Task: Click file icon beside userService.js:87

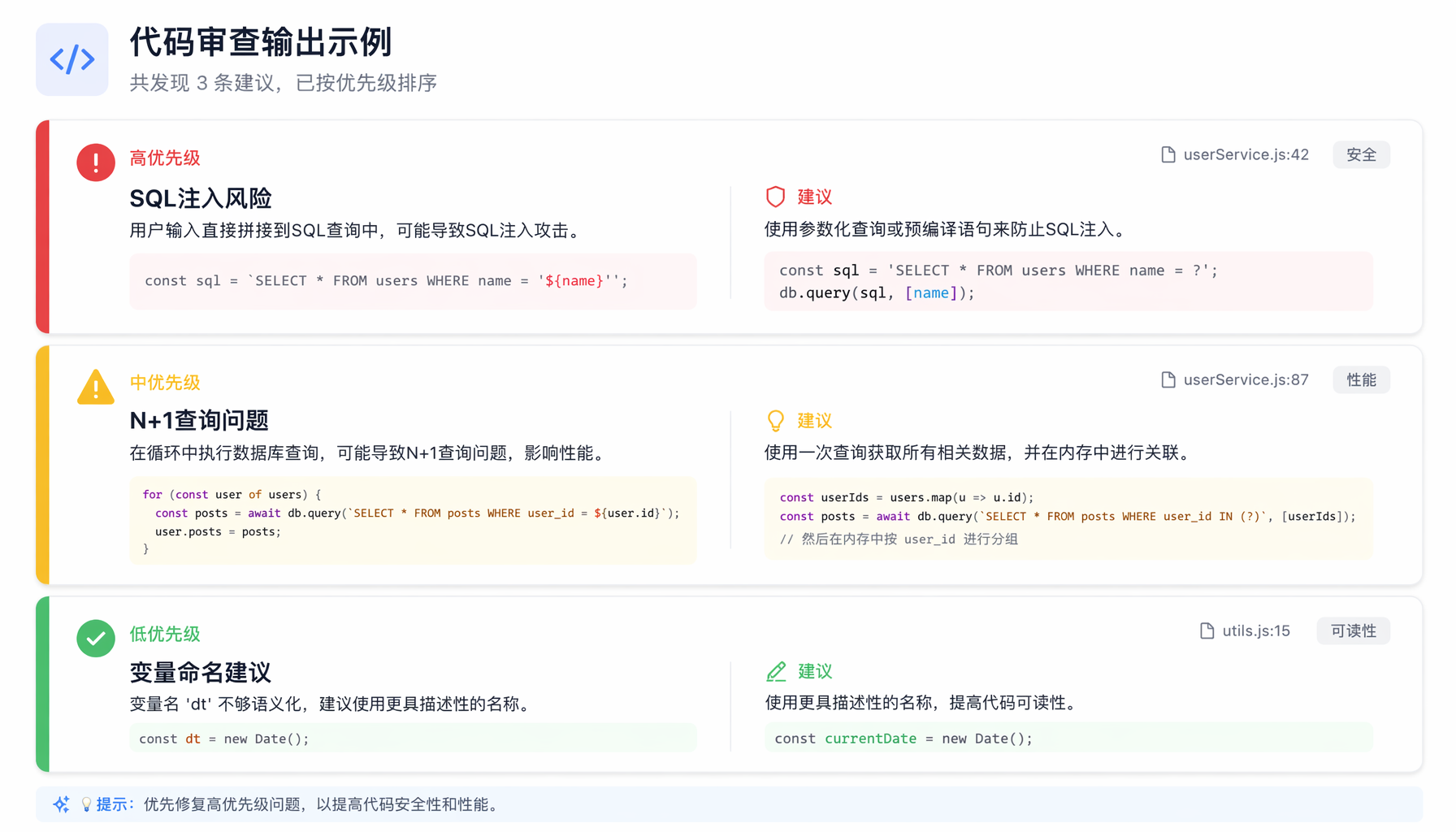Action: point(1168,379)
